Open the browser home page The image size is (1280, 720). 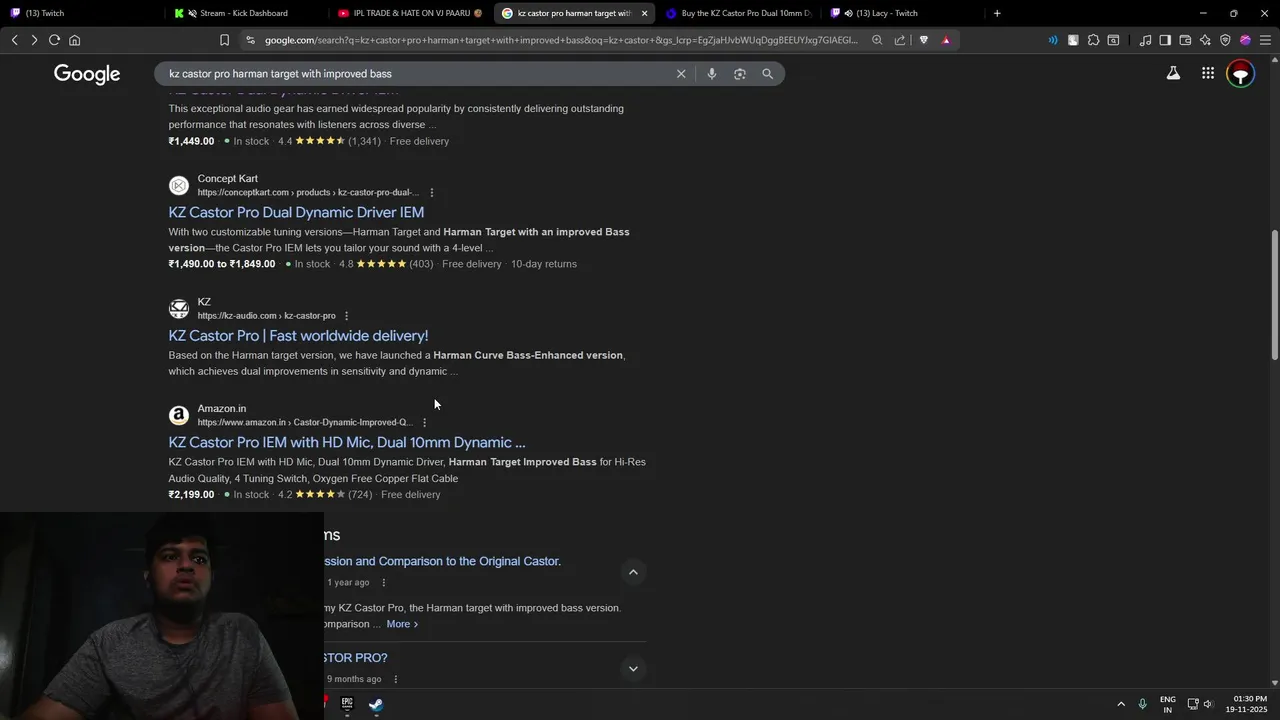(x=74, y=40)
